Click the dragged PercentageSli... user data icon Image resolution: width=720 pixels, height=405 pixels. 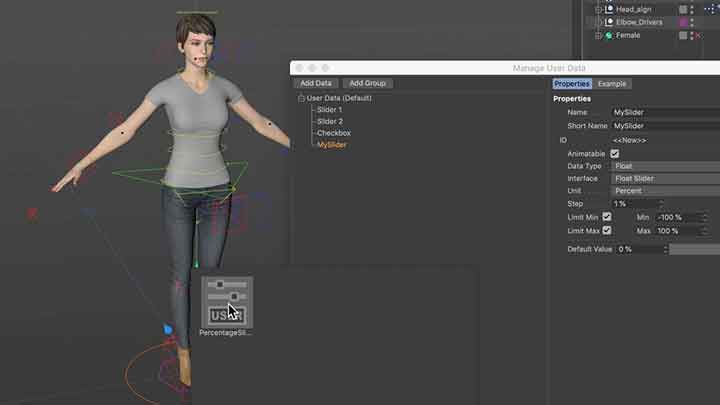click(x=227, y=302)
